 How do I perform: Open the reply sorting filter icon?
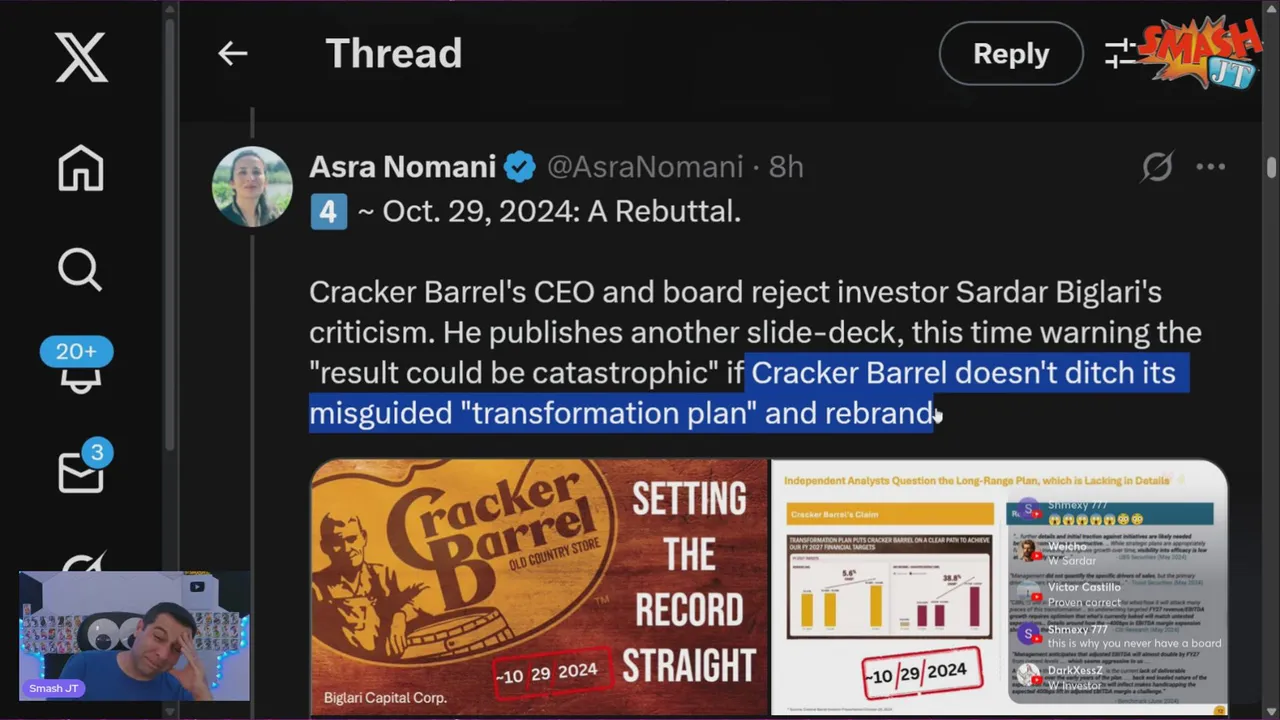(1121, 54)
